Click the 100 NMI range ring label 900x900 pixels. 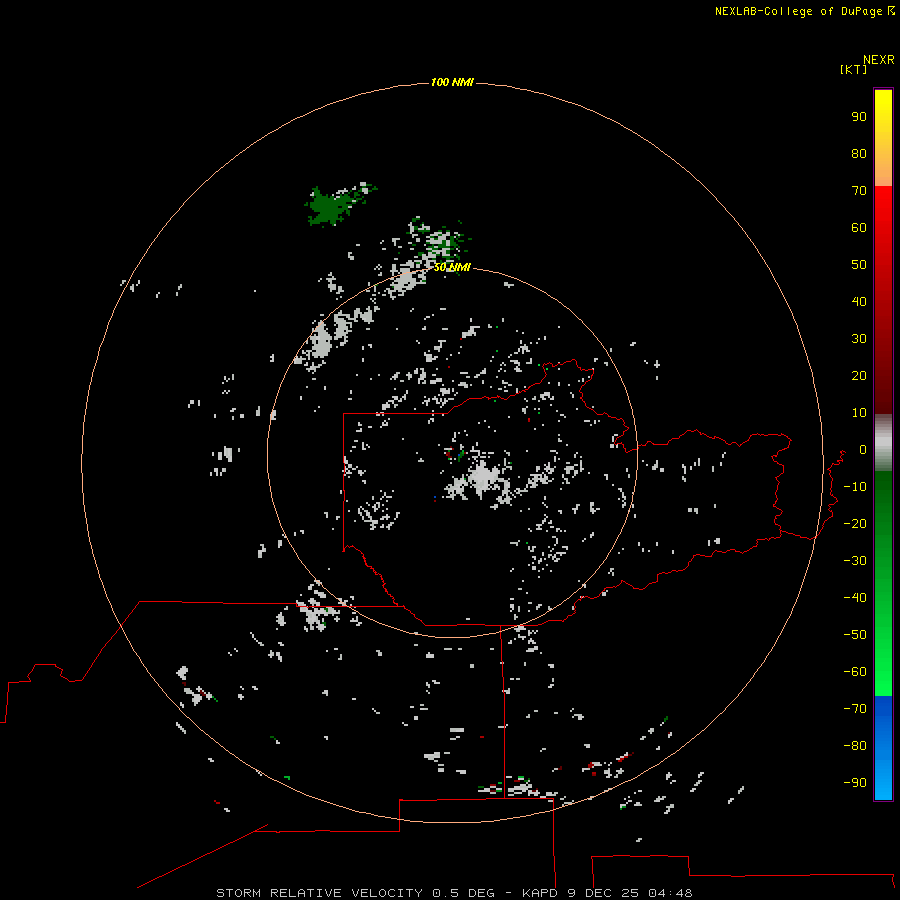452,82
